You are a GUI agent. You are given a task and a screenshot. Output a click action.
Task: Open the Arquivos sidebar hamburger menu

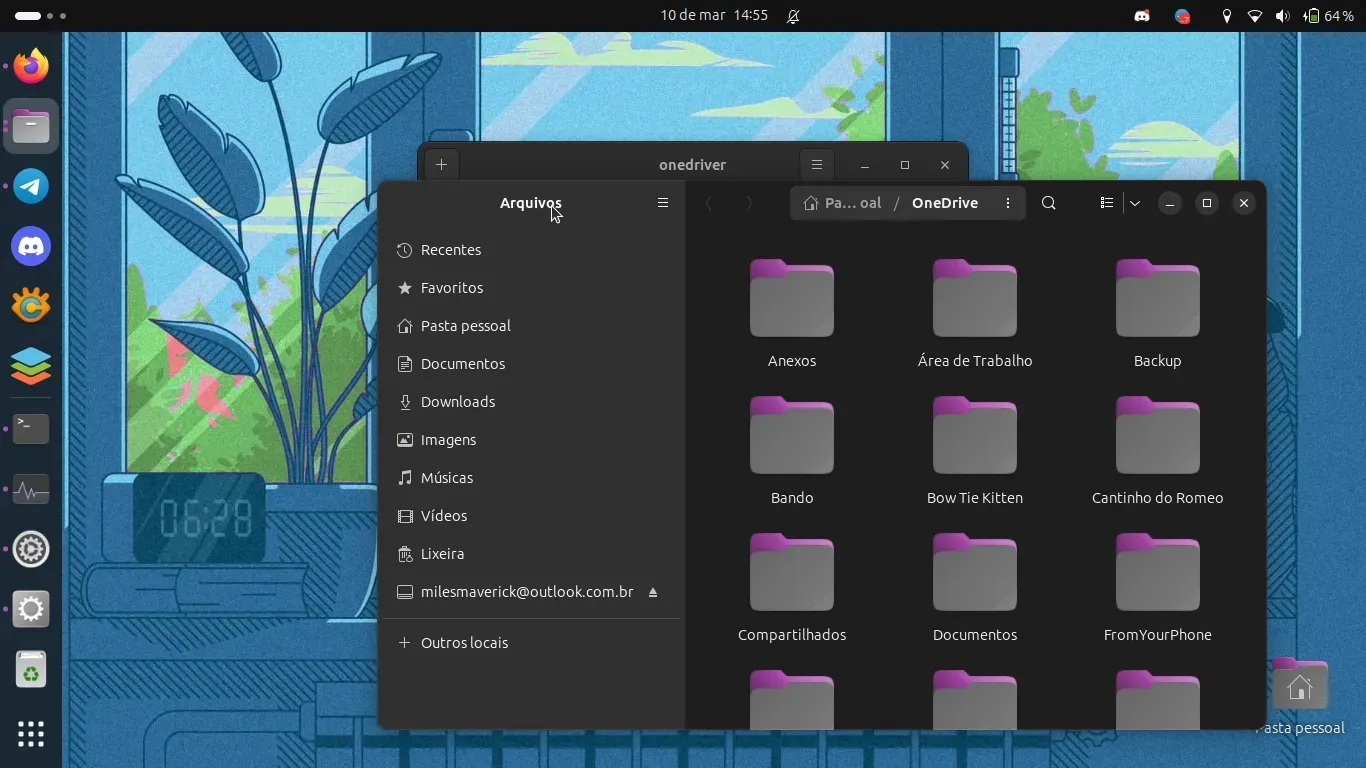[662, 203]
